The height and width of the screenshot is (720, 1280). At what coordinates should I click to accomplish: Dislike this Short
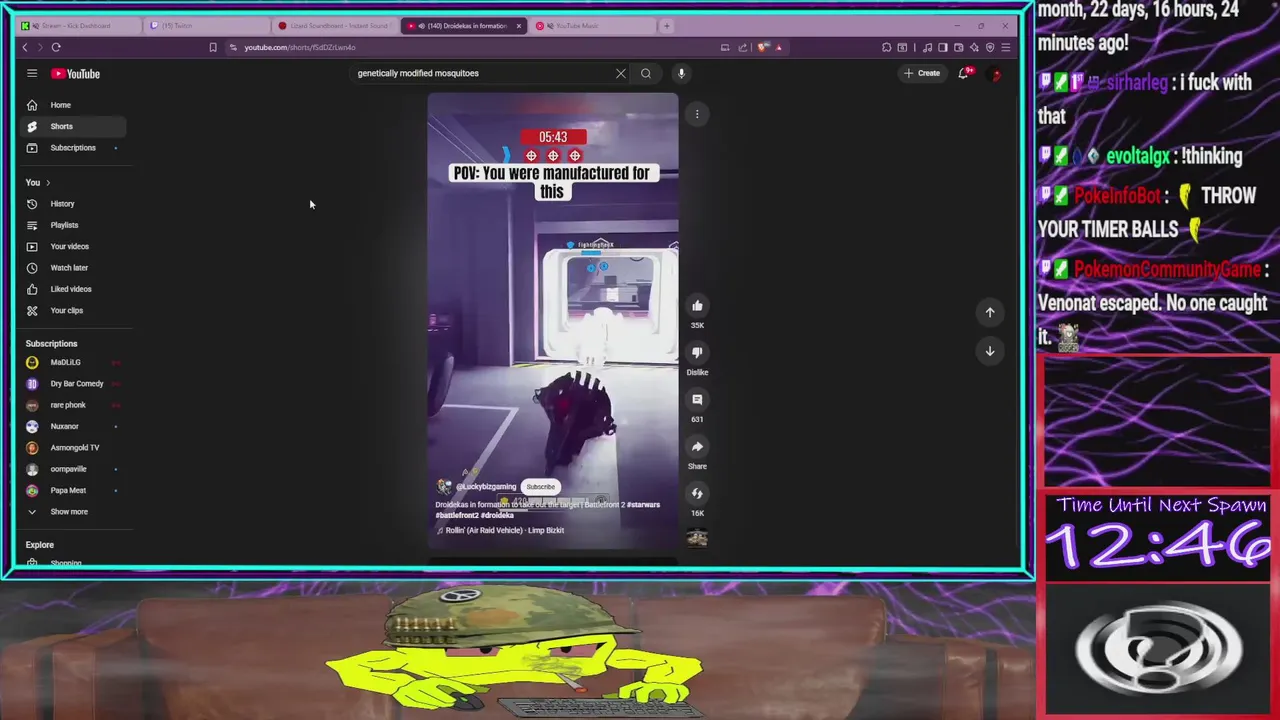pos(697,352)
